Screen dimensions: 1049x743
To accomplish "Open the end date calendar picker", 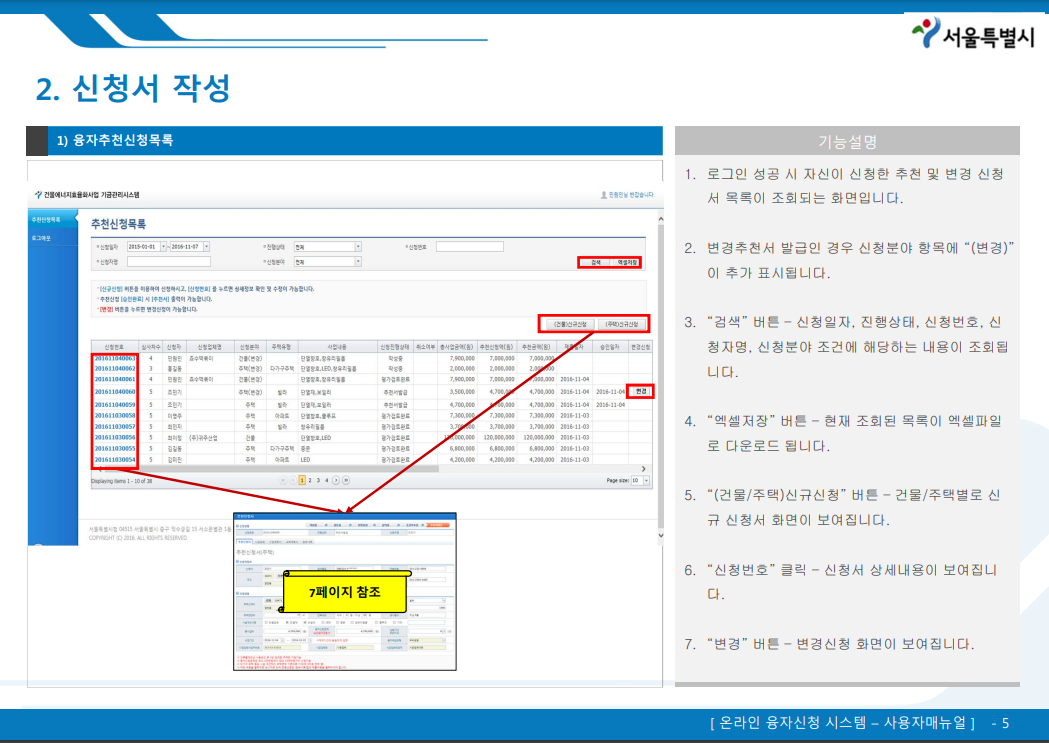I will tap(204, 245).
